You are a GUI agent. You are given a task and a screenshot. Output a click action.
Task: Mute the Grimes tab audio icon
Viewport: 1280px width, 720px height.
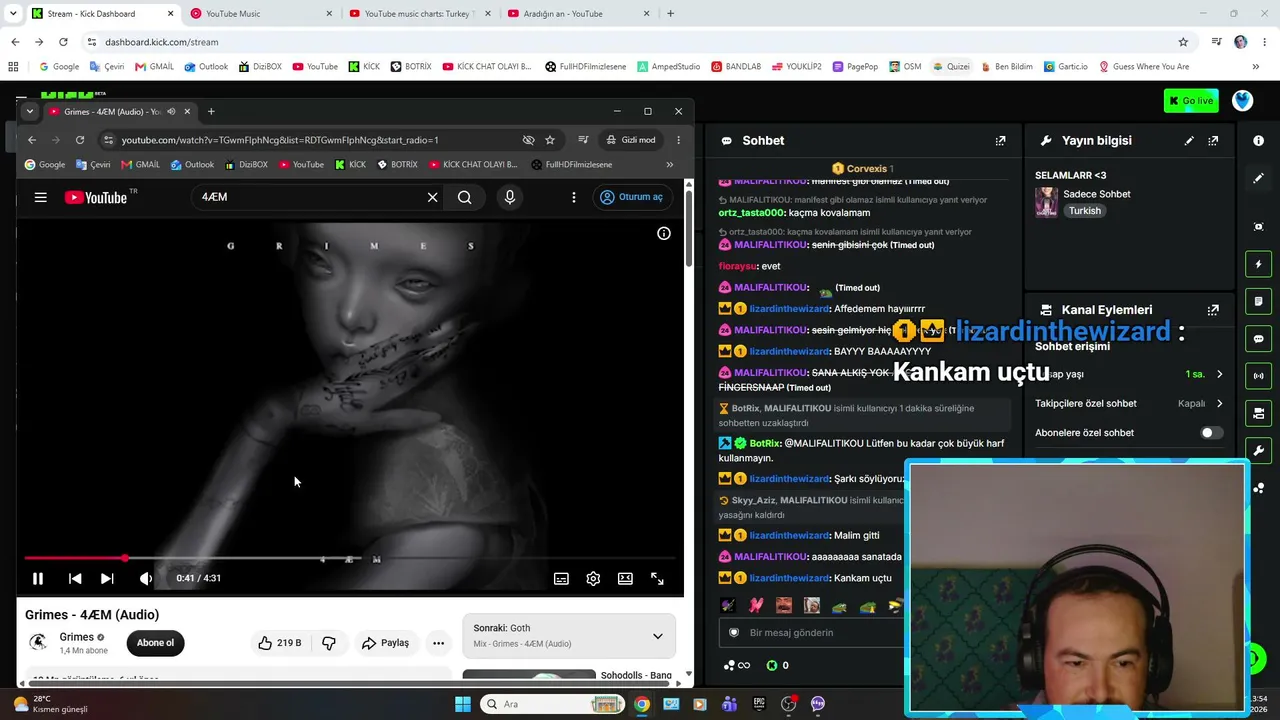(171, 111)
